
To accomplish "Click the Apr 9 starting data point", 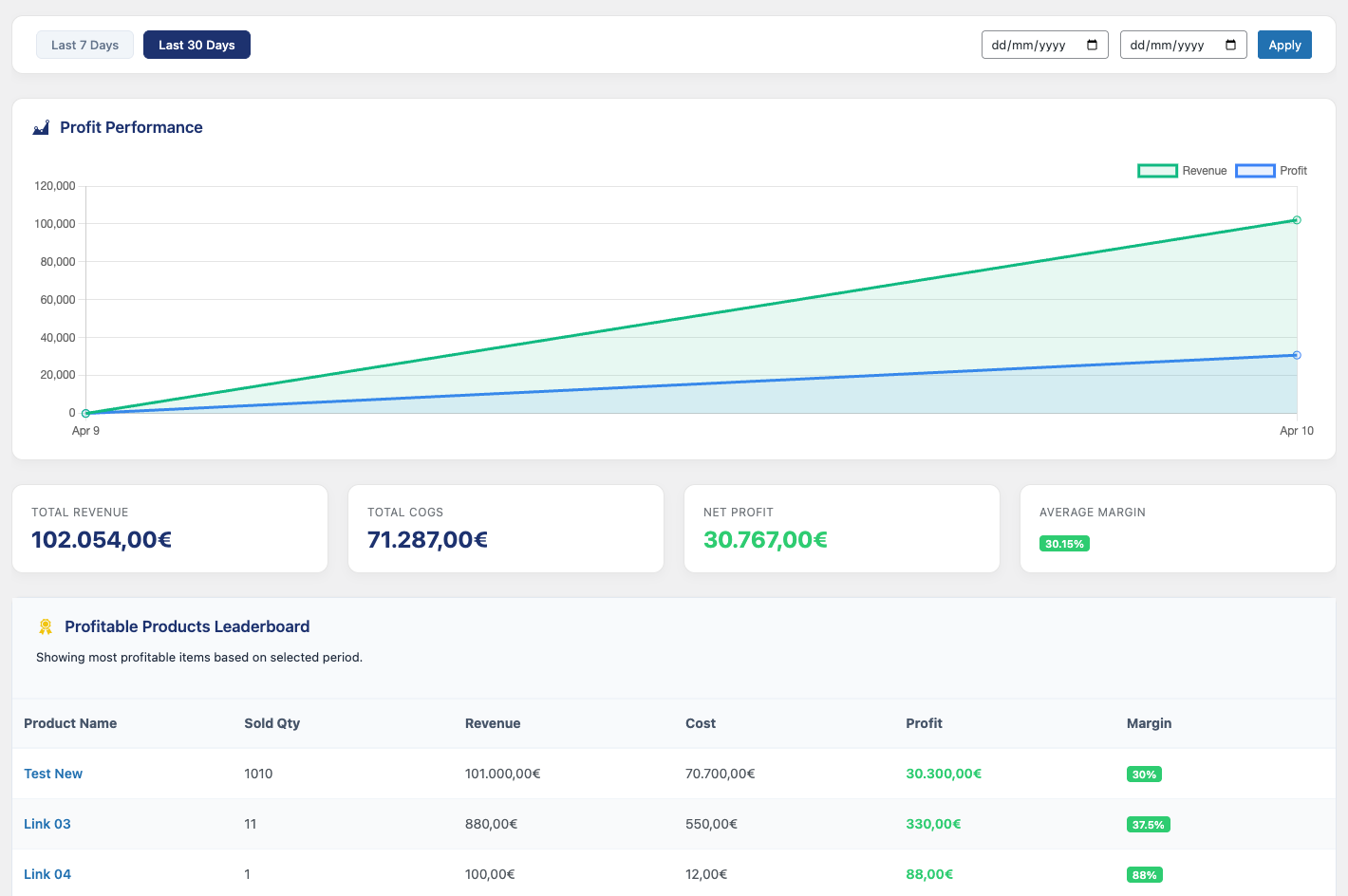I will tap(86, 413).
